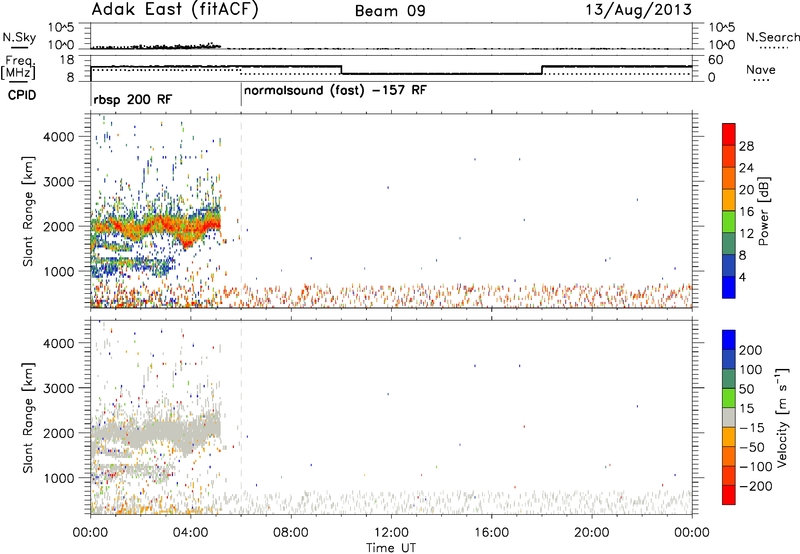Image resolution: width=800 pixels, height=554 pixels.
Task: Click the 'Nave' legend label
Action: [x=761, y=69]
